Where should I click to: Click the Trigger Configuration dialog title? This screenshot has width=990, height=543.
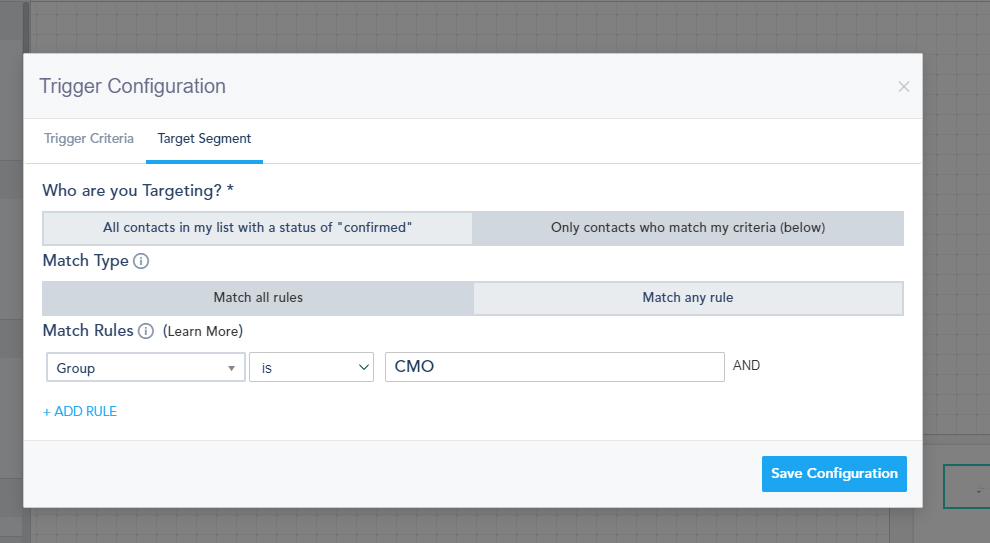[x=133, y=86]
